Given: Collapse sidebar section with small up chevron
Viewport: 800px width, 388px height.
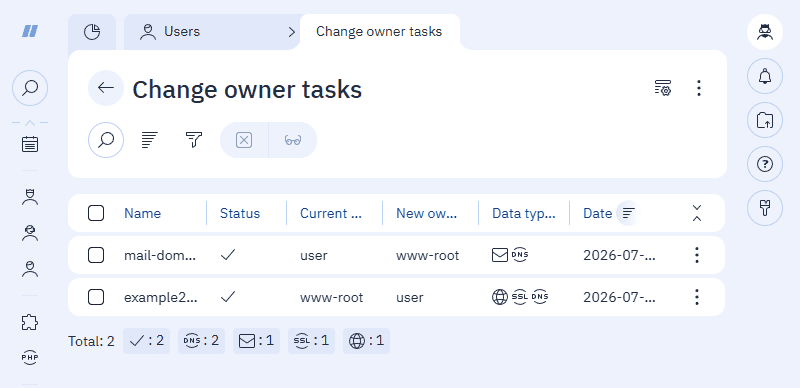Looking at the screenshot, I should (30, 123).
